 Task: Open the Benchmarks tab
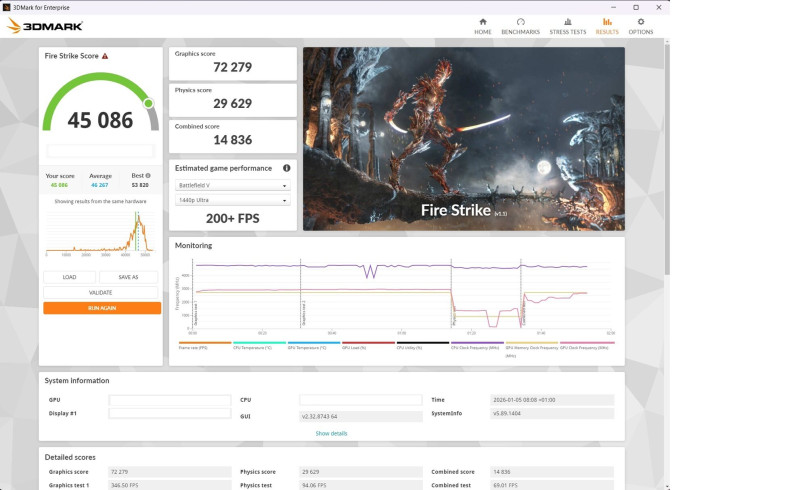click(x=520, y=27)
